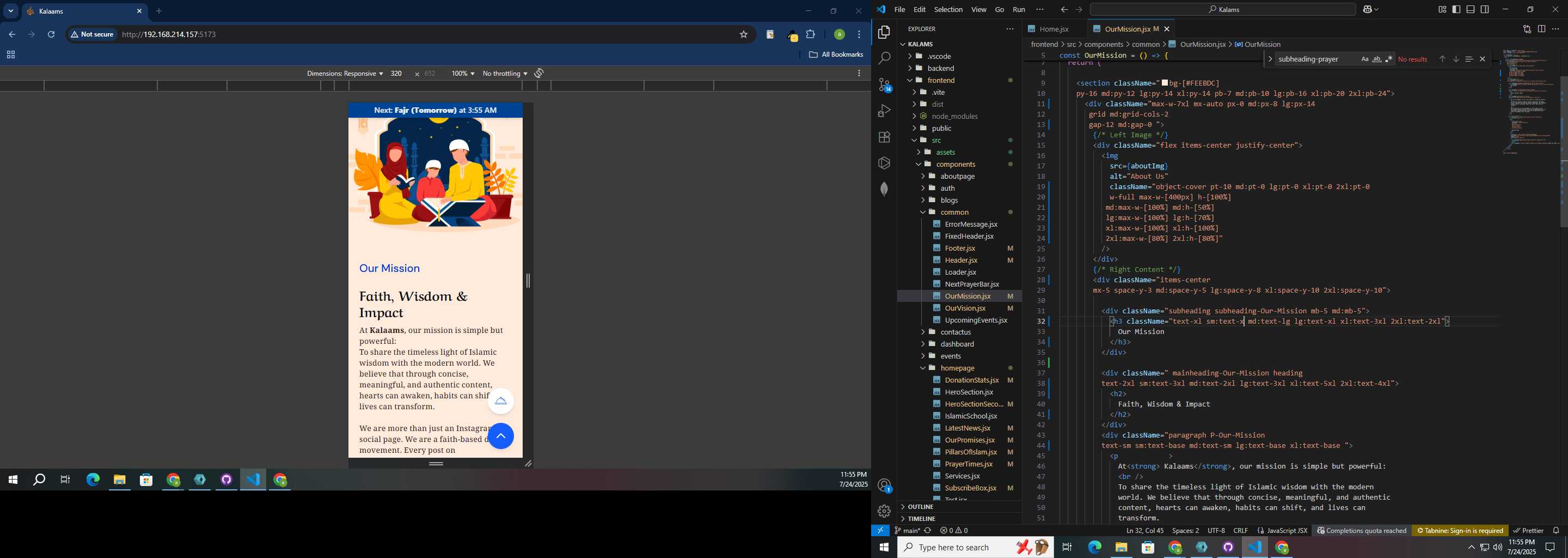Image resolution: width=1568 pixels, height=558 pixels.
Task: Switch to the Home.jsx editor tab
Action: coord(1054,29)
